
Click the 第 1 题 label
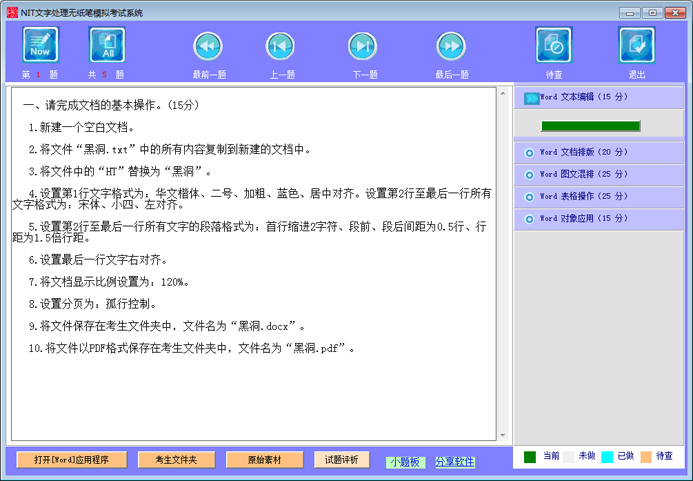[x=40, y=75]
